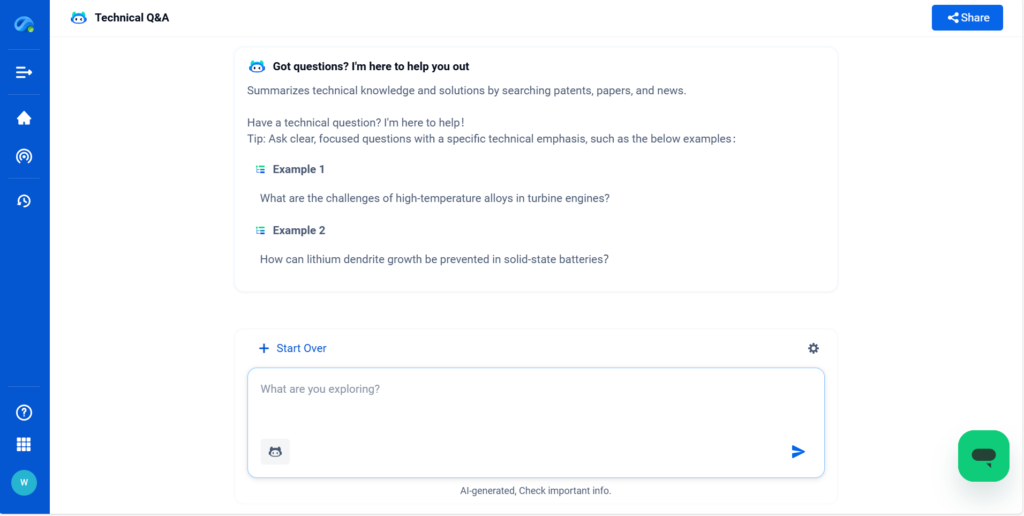Click the Technical Q&A title icon
The height and width of the screenshot is (516, 1024).
click(79, 18)
